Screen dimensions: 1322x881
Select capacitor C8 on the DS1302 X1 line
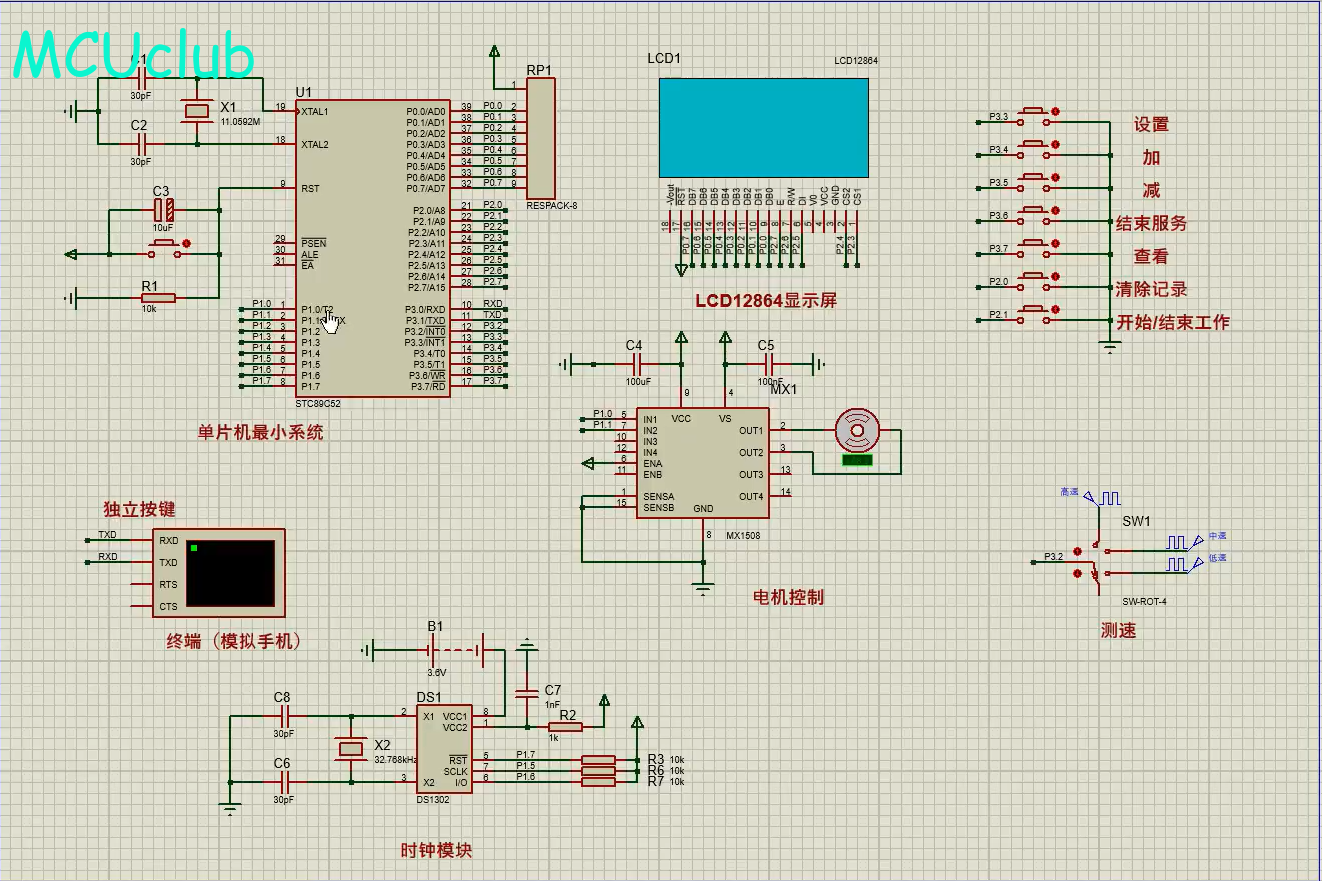pos(284,716)
